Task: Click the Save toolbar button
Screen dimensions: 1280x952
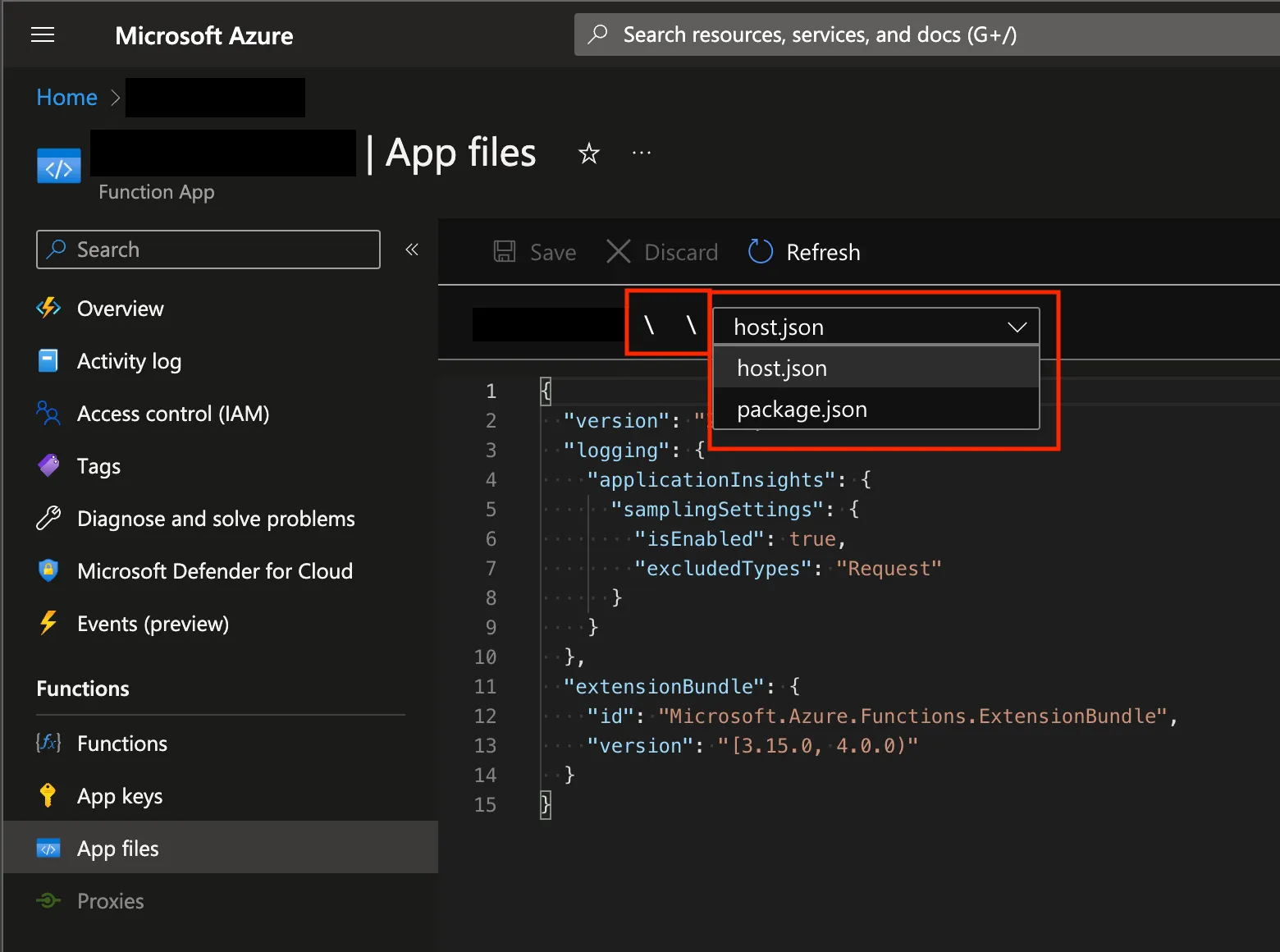Action: click(535, 252)
